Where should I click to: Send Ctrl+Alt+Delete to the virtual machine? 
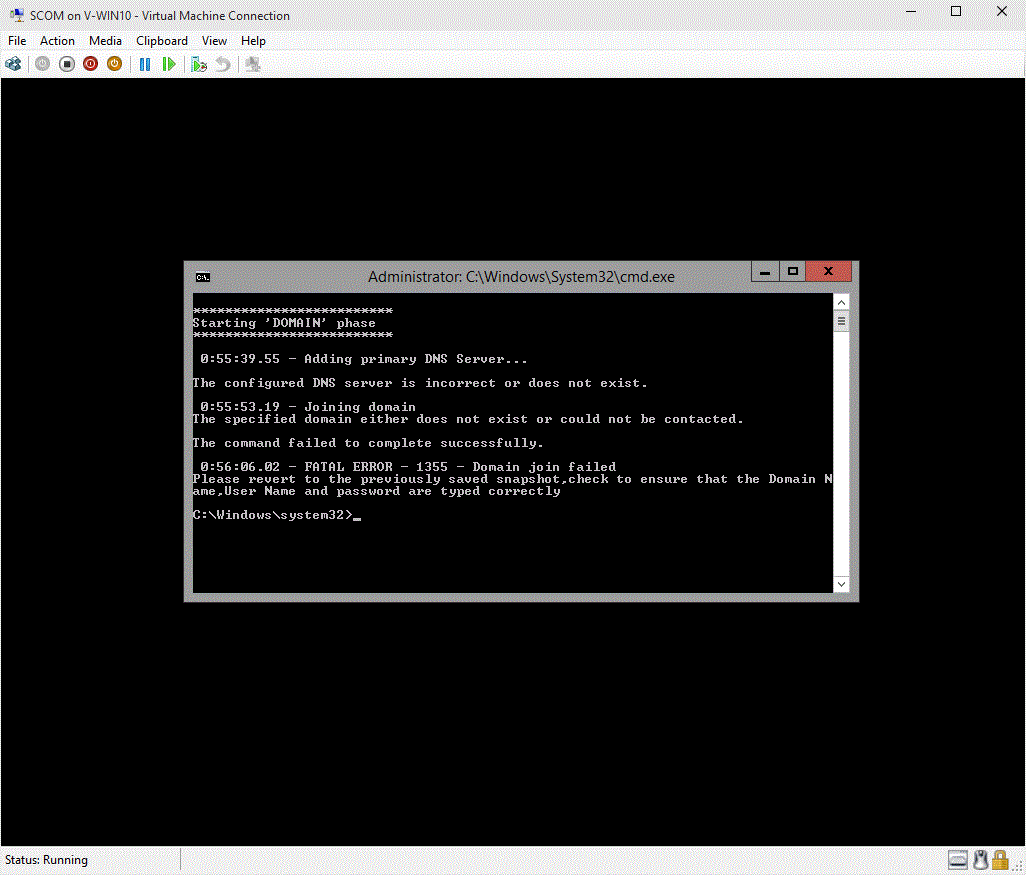13,63
